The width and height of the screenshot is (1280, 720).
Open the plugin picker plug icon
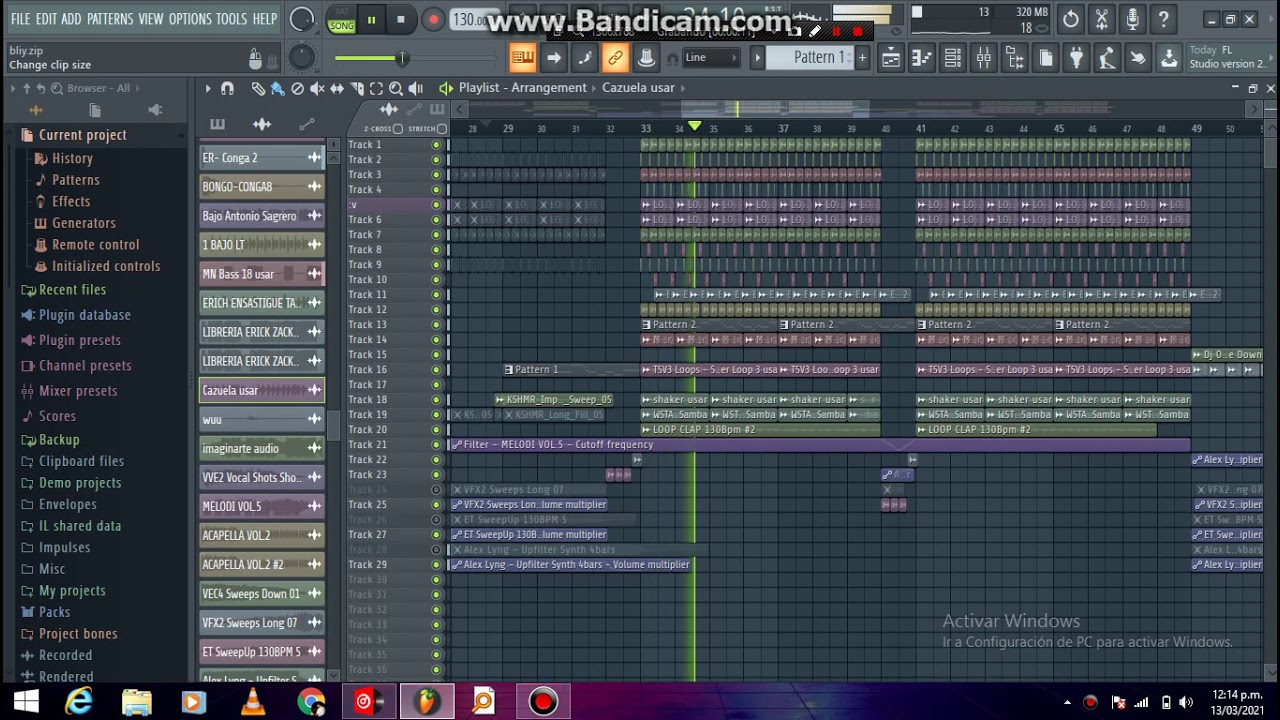click(1076, 58)
